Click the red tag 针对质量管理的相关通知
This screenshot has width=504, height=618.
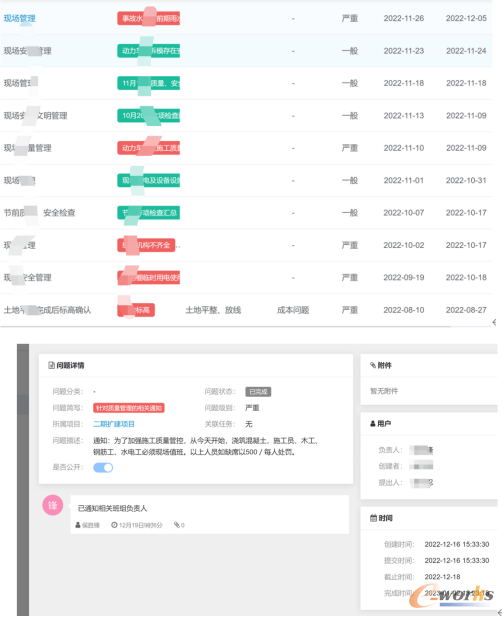pyautogui.click(x=129, y=408)
